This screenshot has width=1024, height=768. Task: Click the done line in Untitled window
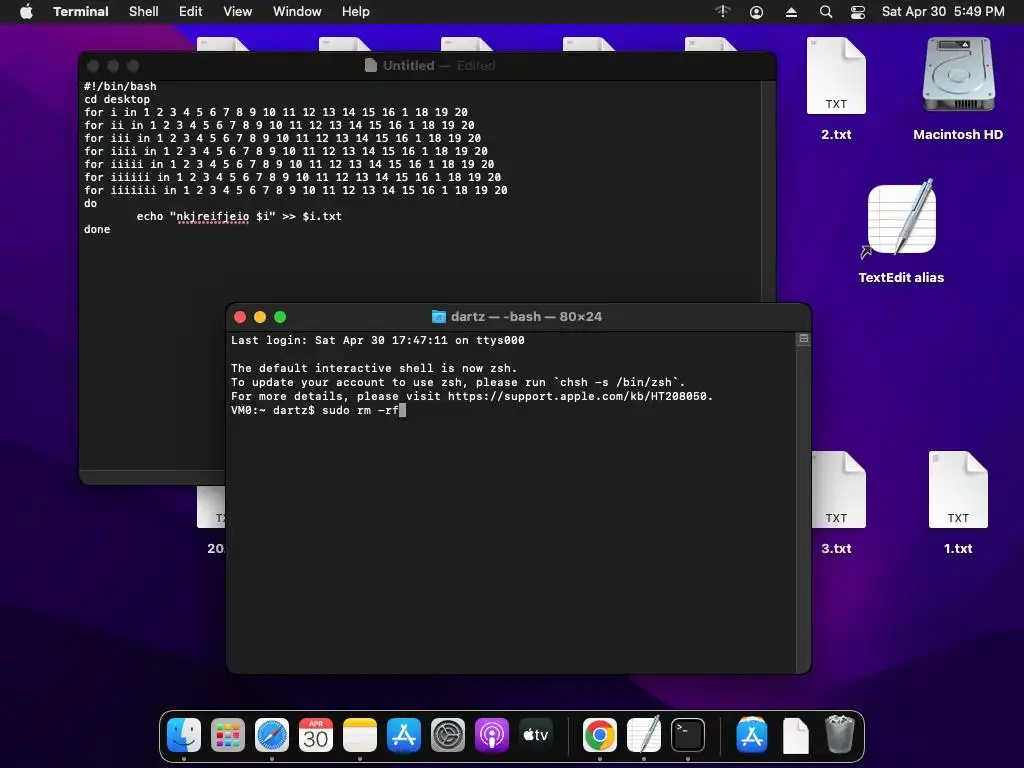click(x=97, y=229)
